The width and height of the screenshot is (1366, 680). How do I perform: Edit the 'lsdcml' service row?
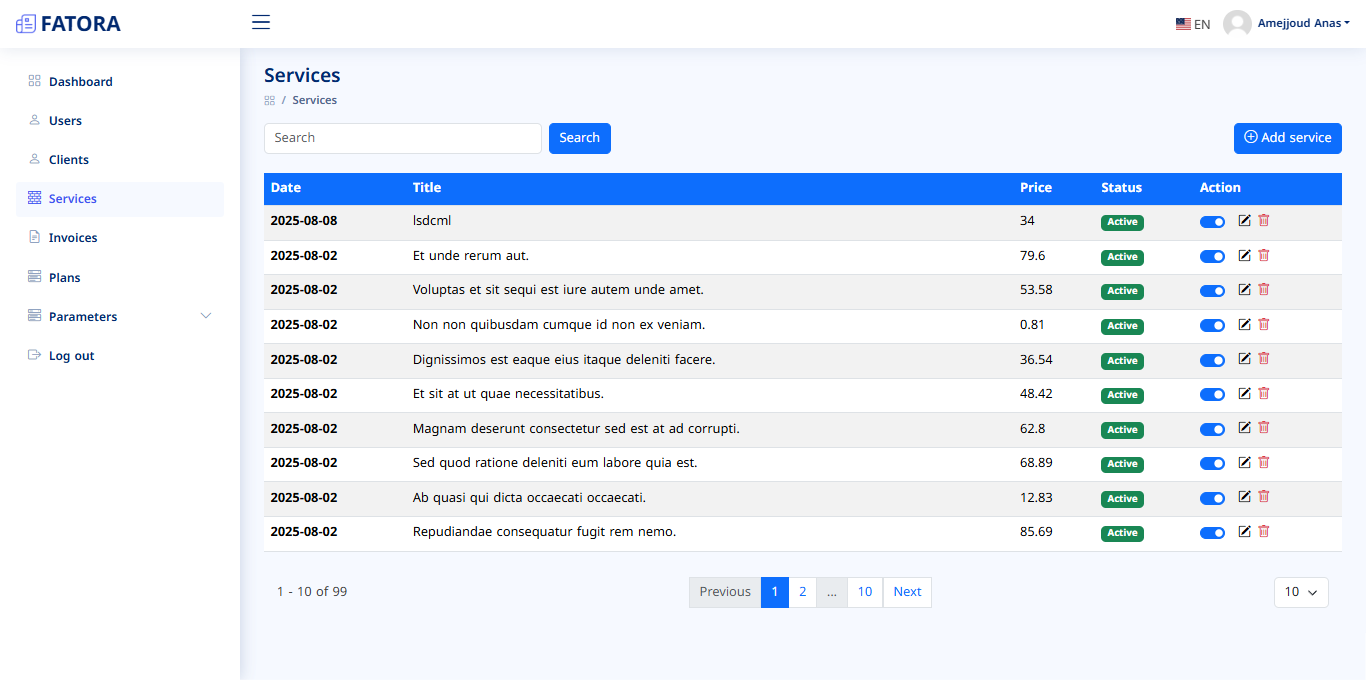pyautogui.click(x=1244, y=221)
